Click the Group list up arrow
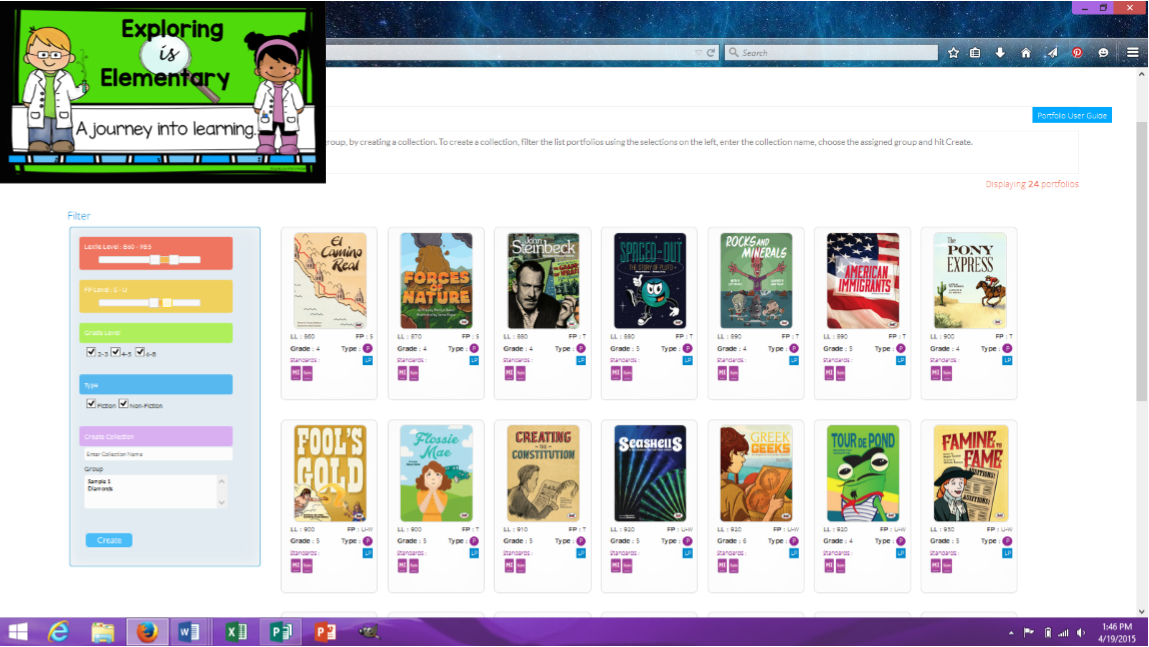Viewport: 1149px width, 647px height. coord(222,481)
